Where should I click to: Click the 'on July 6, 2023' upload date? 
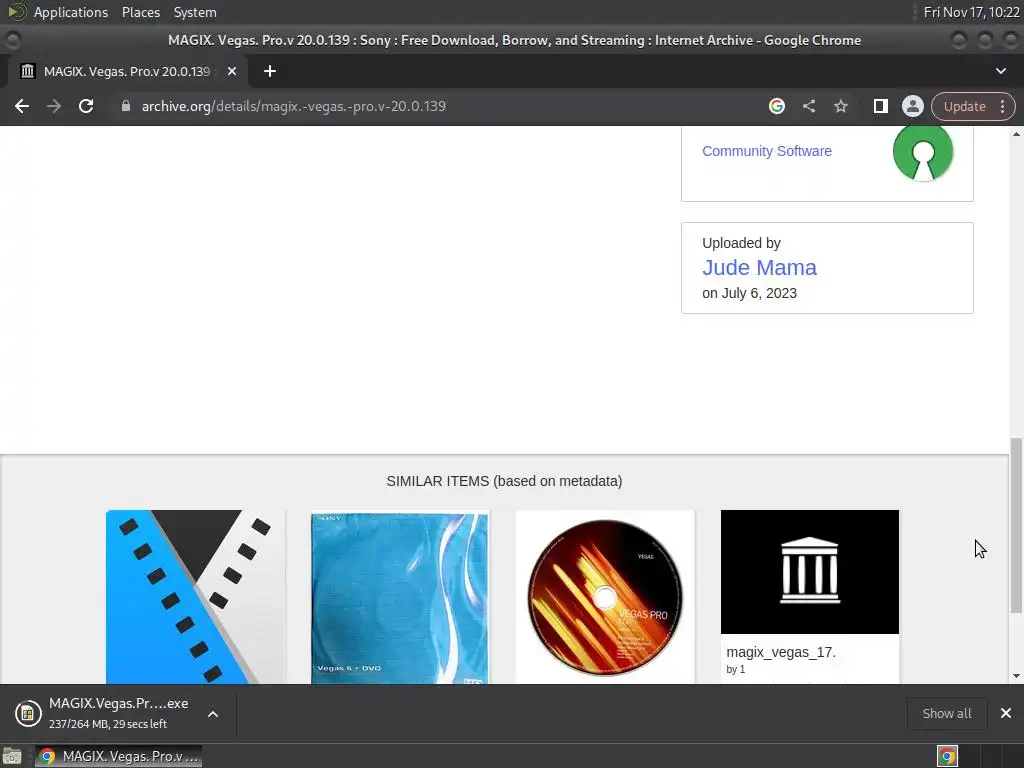tap(749, 293)
